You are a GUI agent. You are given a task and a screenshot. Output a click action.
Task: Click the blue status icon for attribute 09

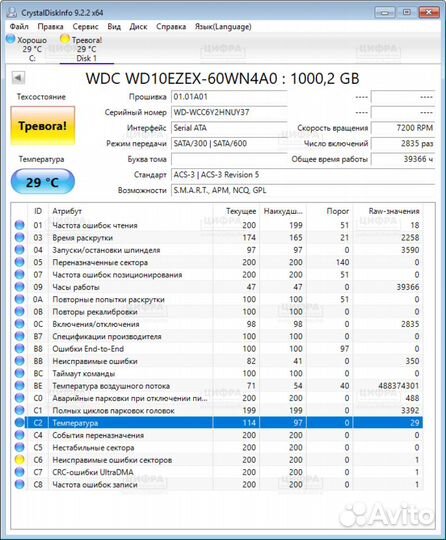click(20, 287)
